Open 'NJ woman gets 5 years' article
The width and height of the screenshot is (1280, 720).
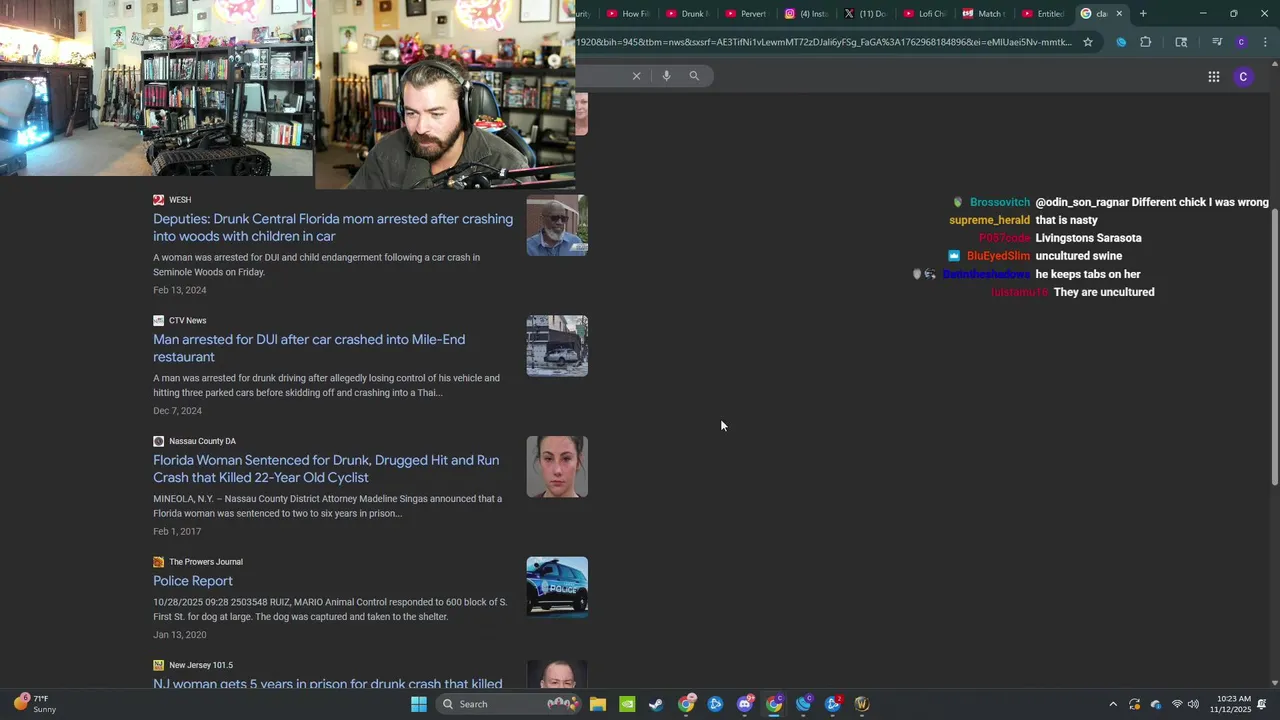tap(328, 684)
